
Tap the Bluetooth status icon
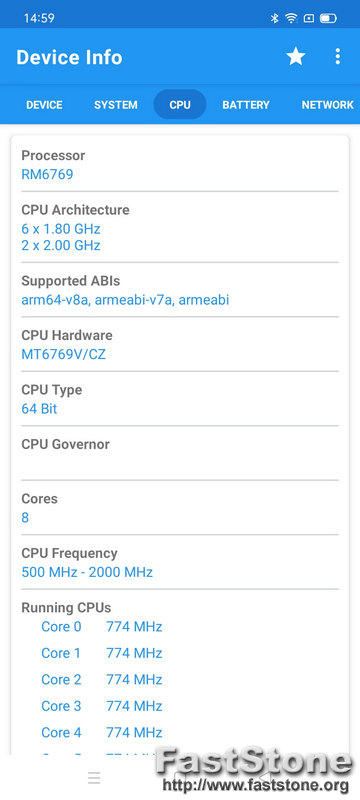click(x=274, y=18)
